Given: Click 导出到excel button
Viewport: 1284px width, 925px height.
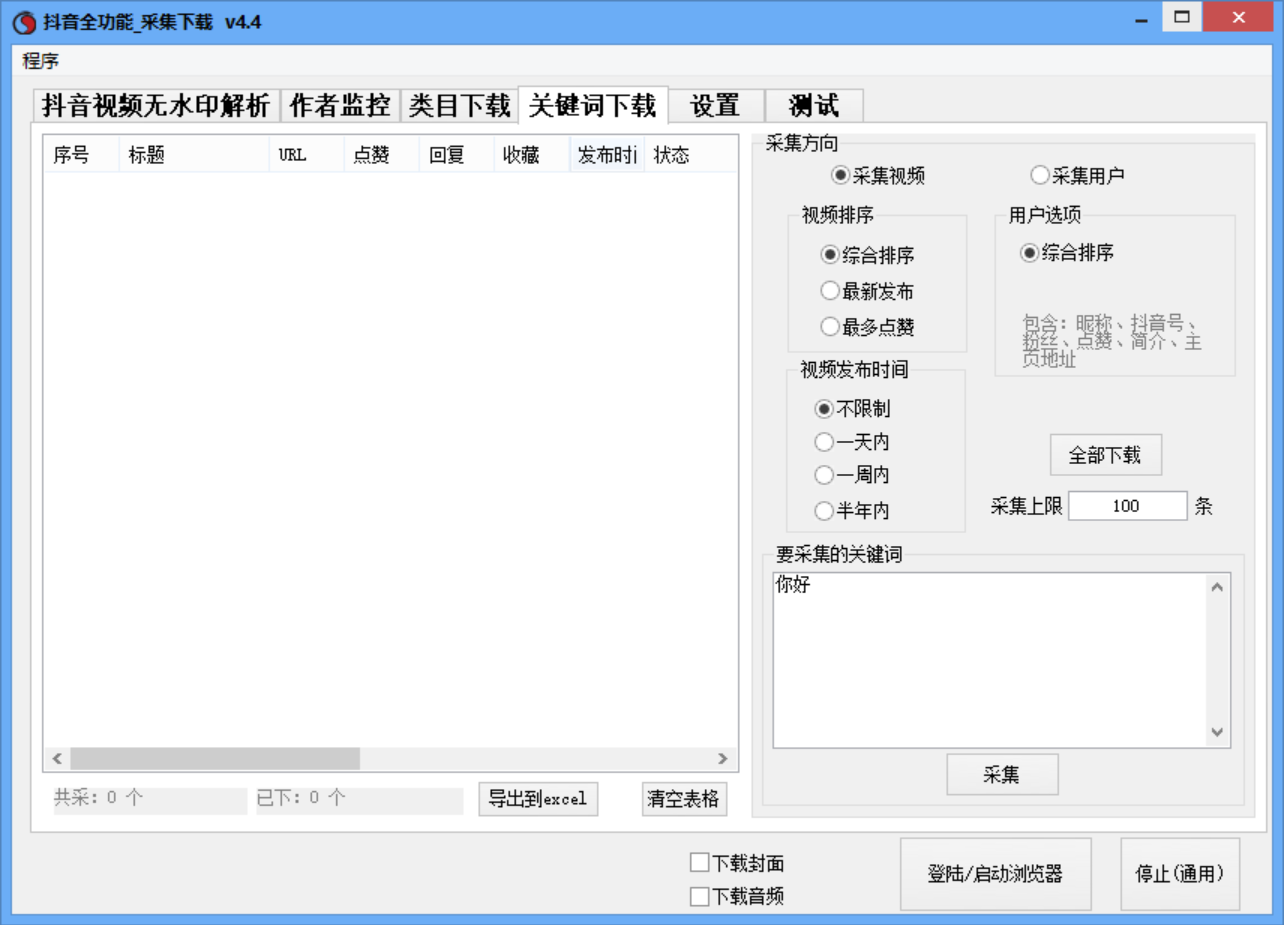Looking at the screenshot, I should pyautogui.click(x=538, y=799).
